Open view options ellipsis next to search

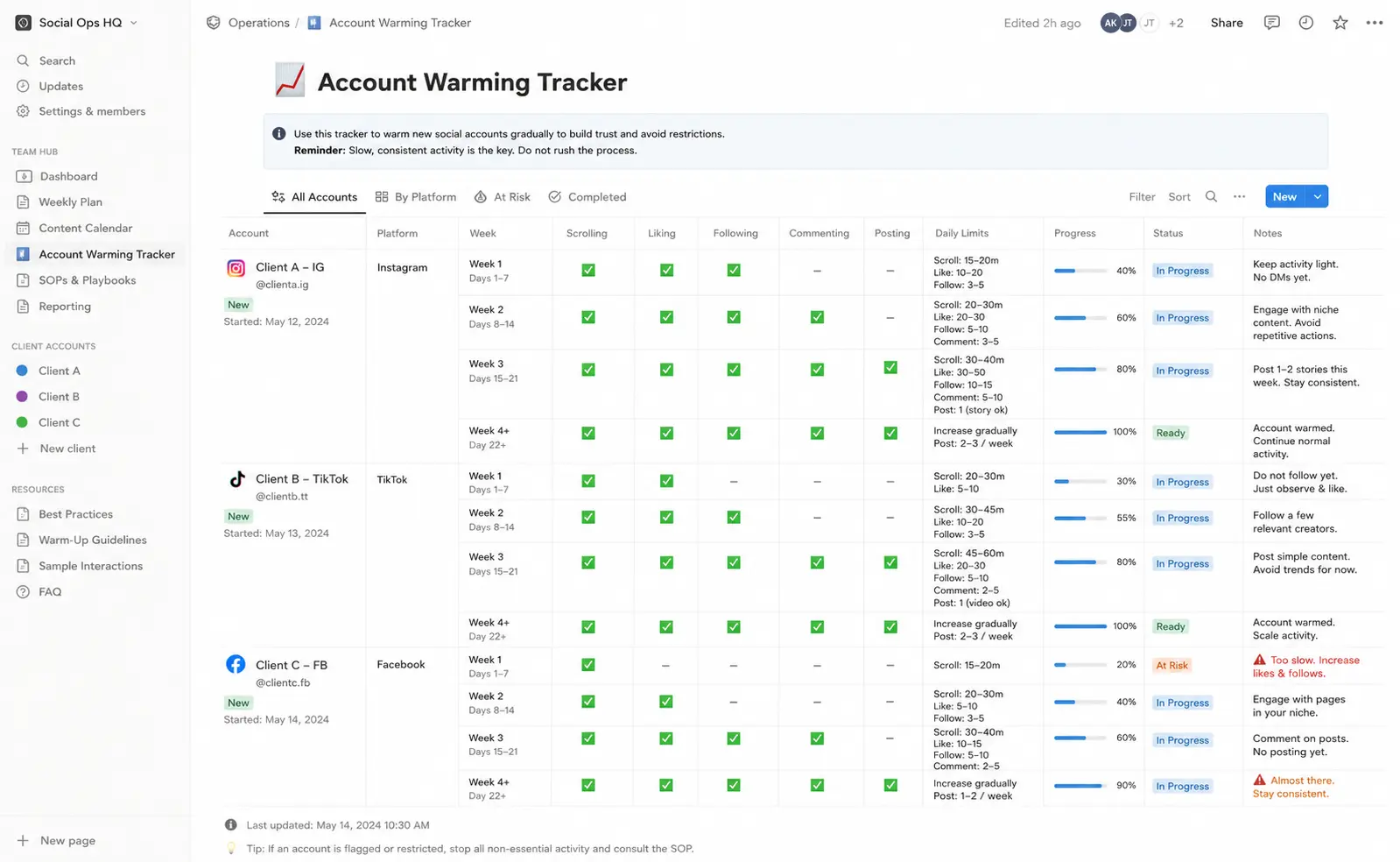click(1239, 196)
